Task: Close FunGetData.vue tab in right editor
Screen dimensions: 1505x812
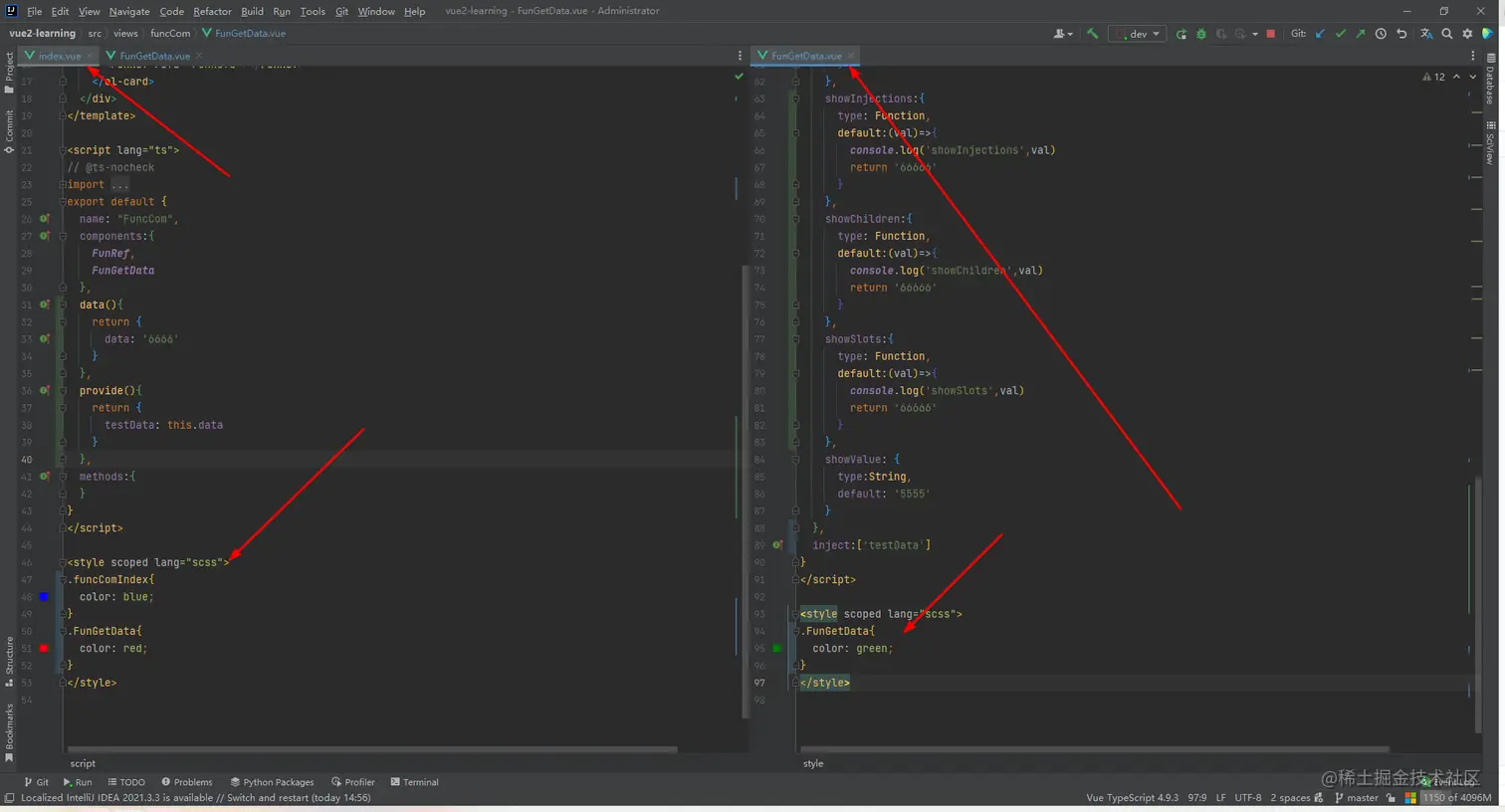Action: tap(851, 56)
